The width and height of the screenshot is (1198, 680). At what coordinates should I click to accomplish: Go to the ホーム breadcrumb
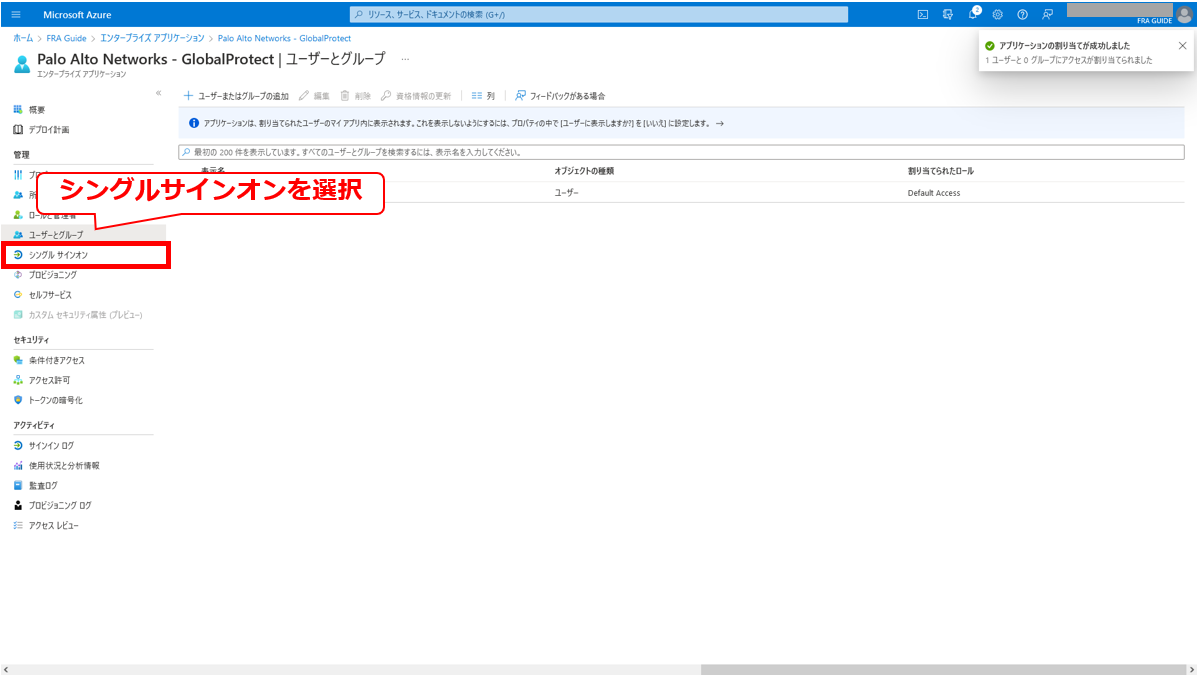[x=23, y=38]
